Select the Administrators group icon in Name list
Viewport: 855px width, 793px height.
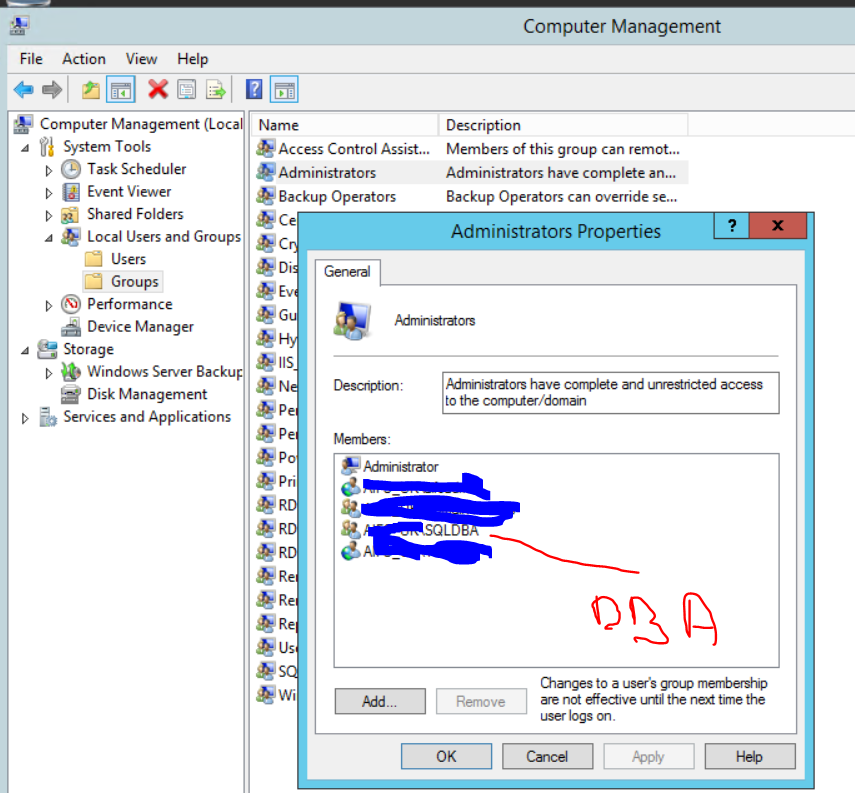point(266,172)
